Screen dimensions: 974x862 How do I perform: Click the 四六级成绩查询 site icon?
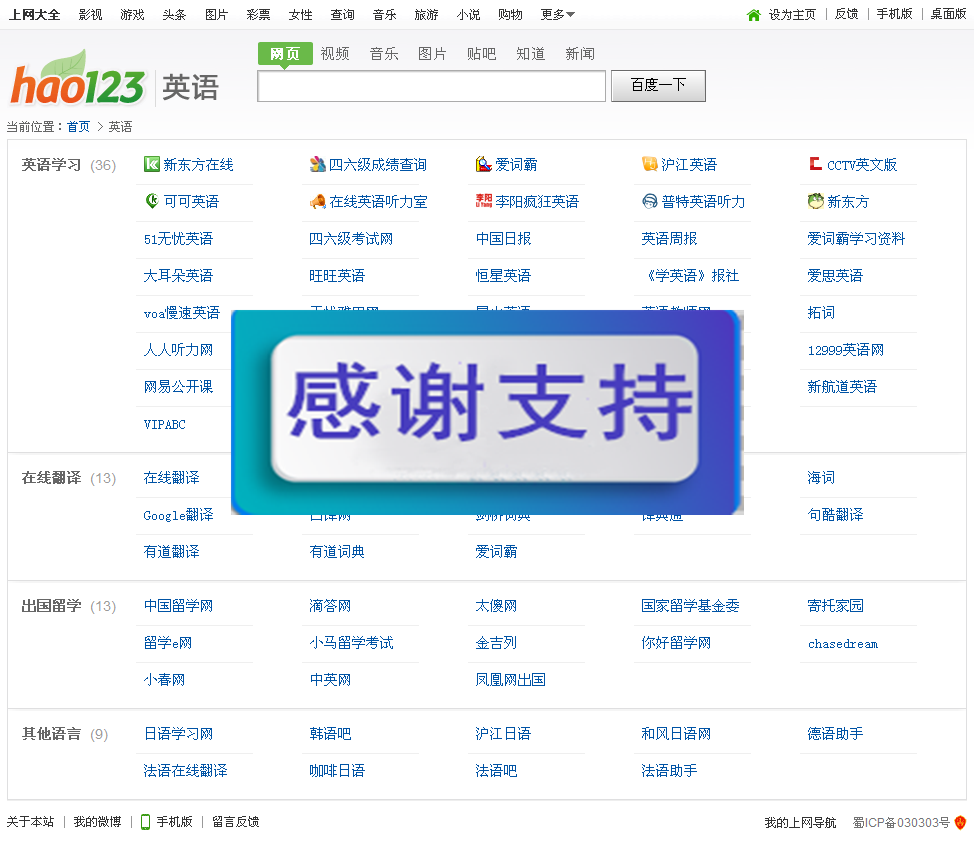317,164
